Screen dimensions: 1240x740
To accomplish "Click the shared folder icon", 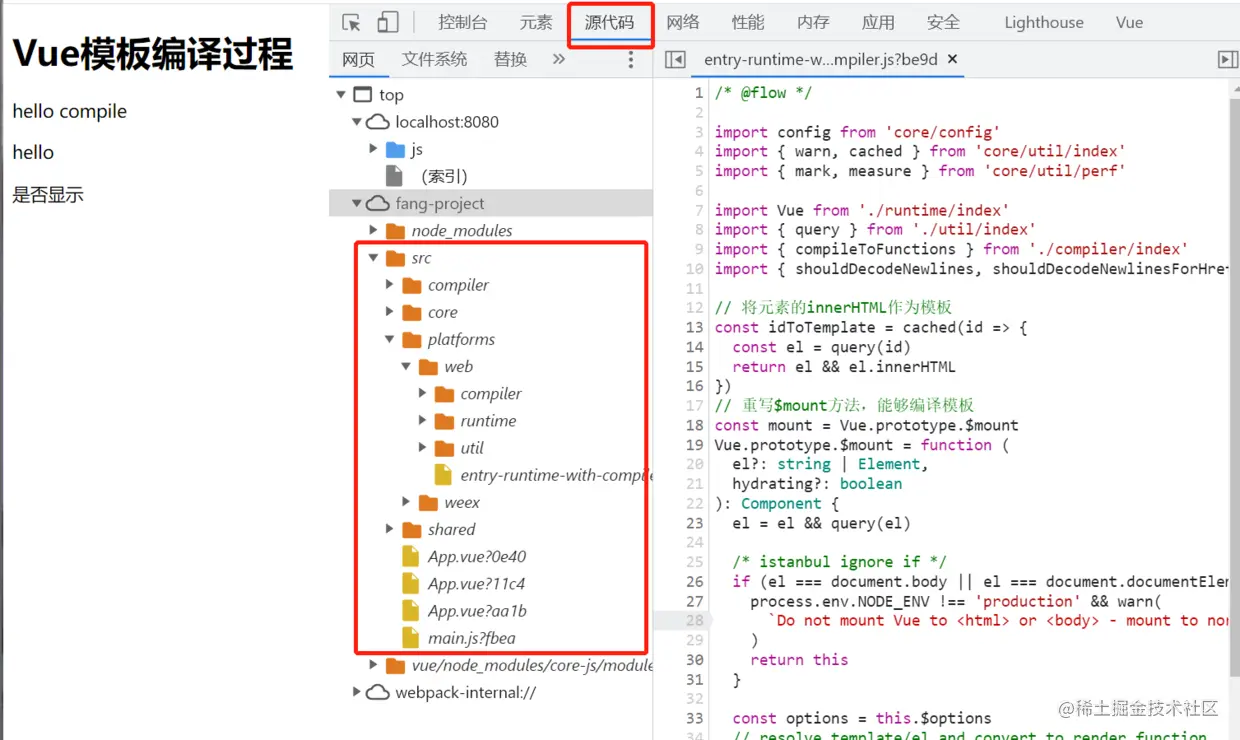I will (x=411, y=529).
